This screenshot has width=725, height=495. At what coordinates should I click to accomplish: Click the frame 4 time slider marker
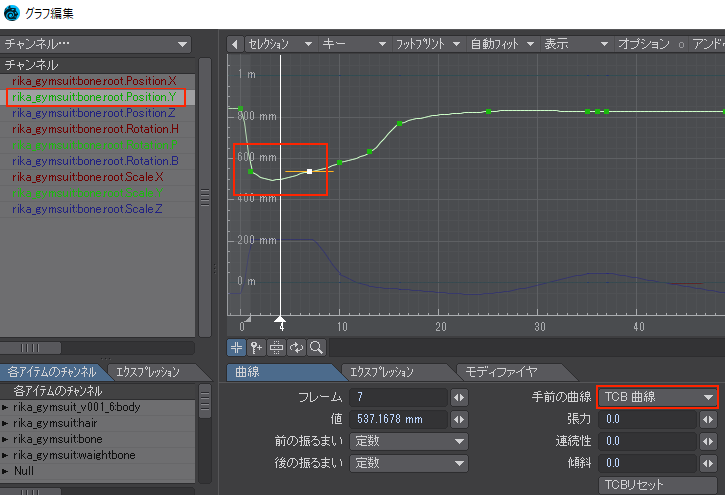(x=280, y=320)
